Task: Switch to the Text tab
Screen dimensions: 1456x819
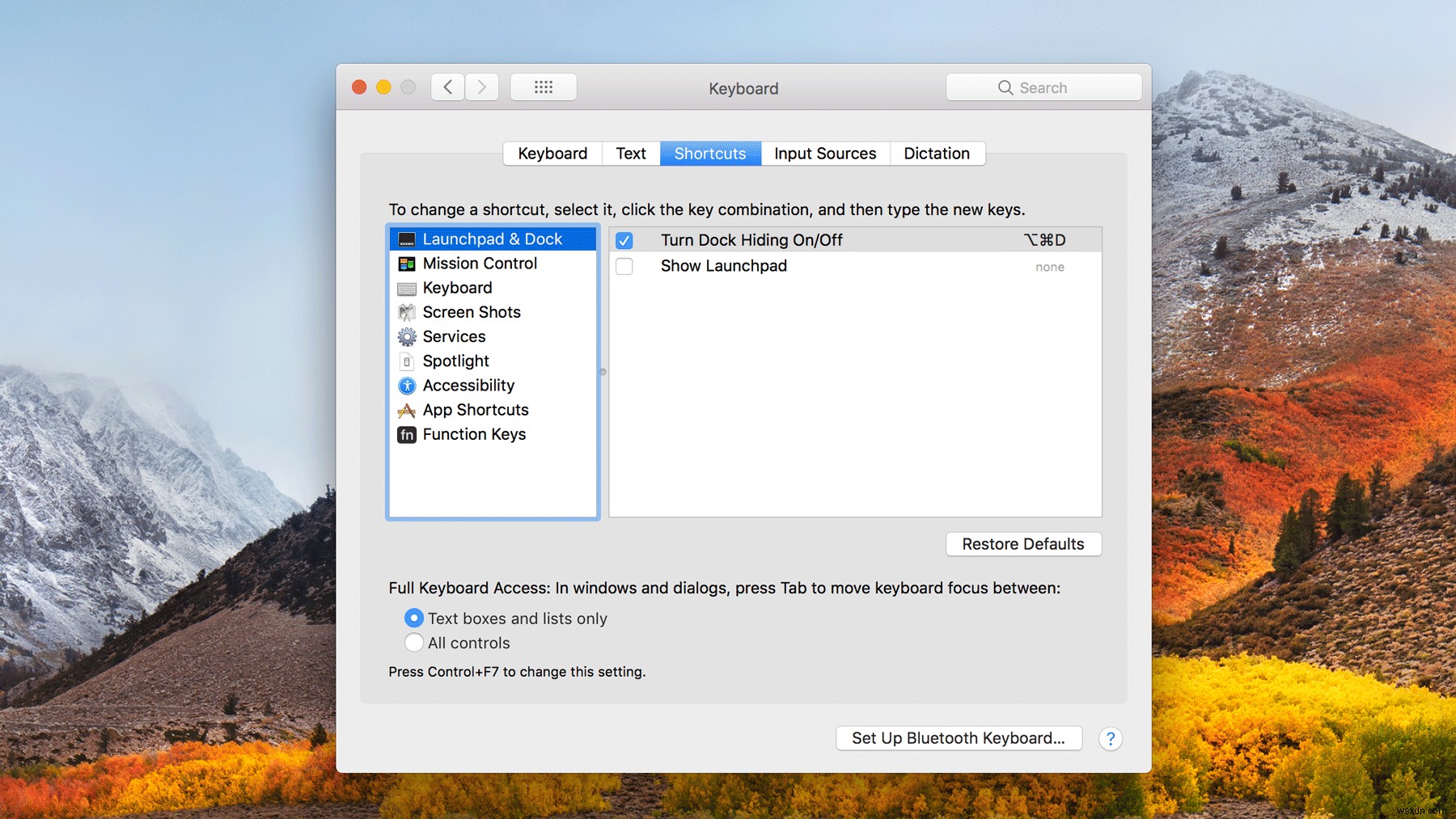Action: (630, 153)
